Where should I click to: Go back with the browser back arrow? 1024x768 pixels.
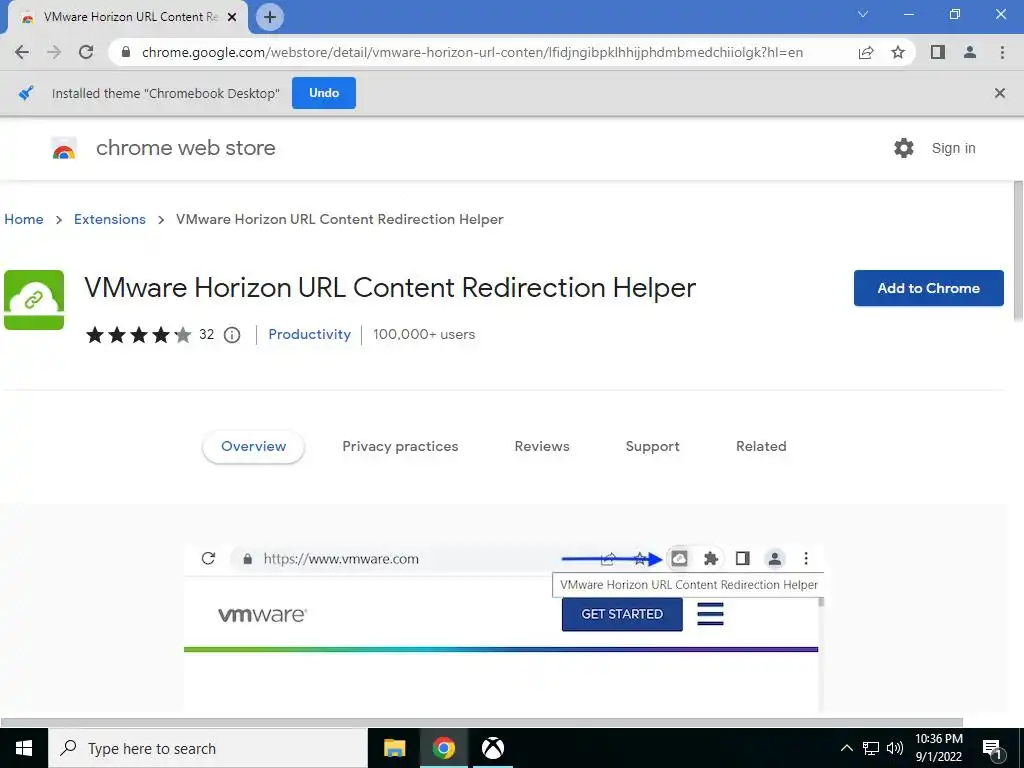22,52
